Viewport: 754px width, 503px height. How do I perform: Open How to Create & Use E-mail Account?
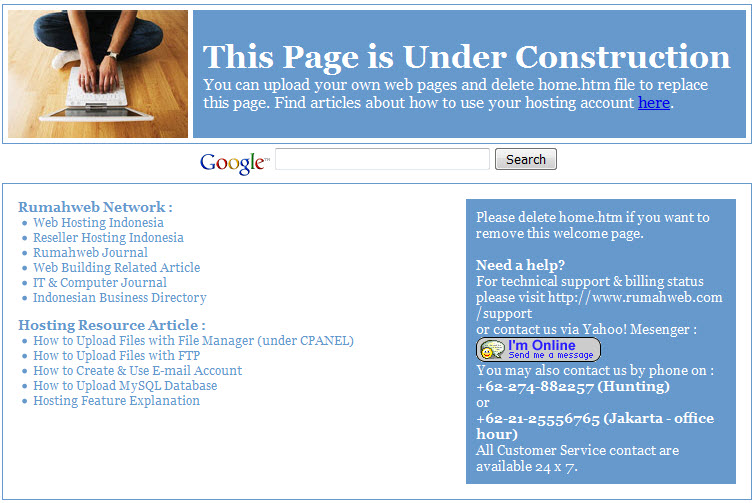point(138,370)
